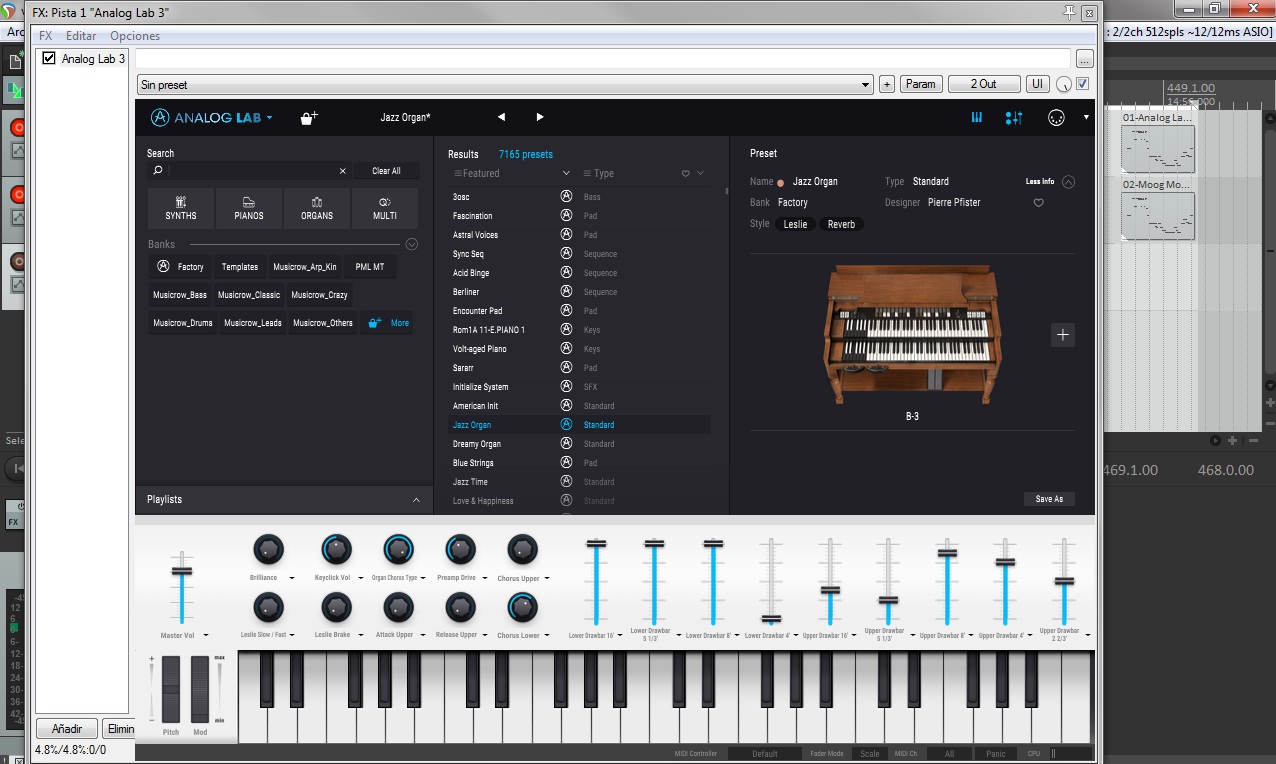Open the FX menu
Viewport: 1276px width, 764px height.
point(45,36)
